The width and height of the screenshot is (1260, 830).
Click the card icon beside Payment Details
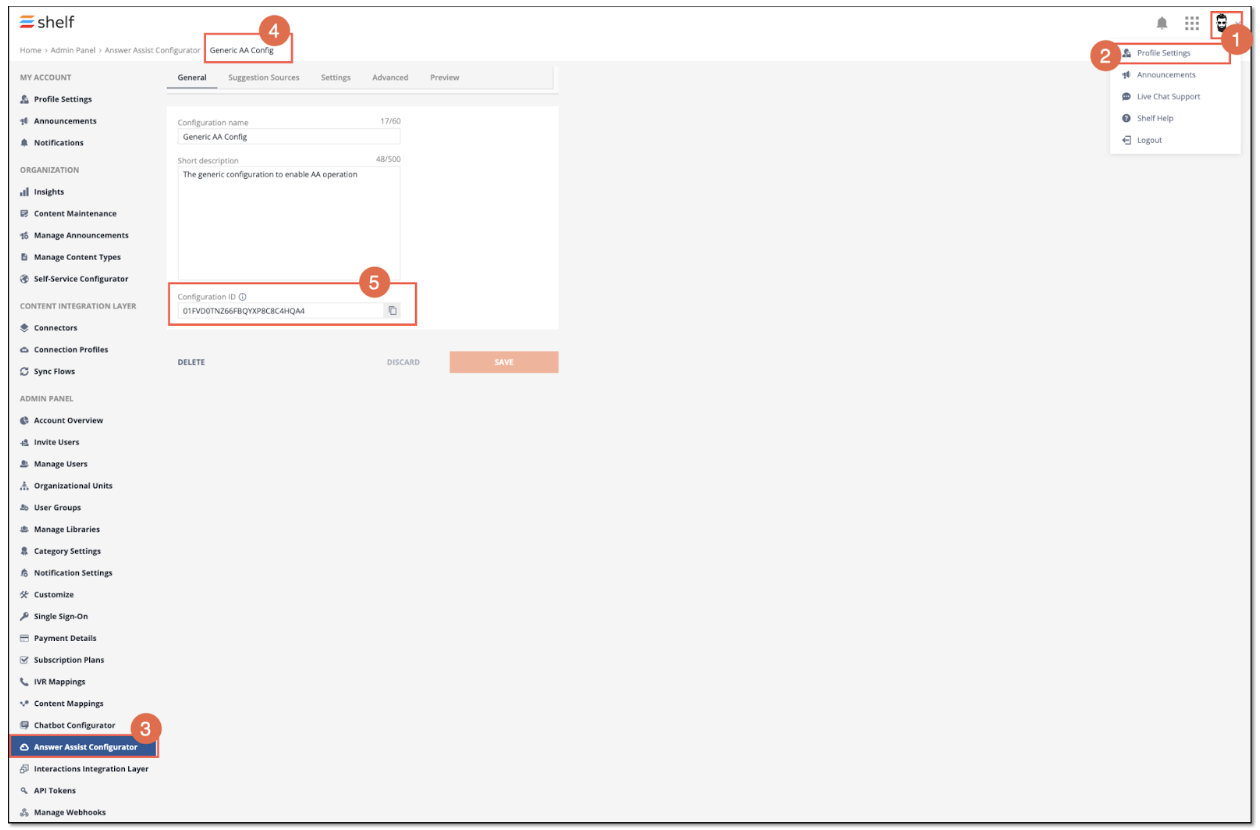24,638
